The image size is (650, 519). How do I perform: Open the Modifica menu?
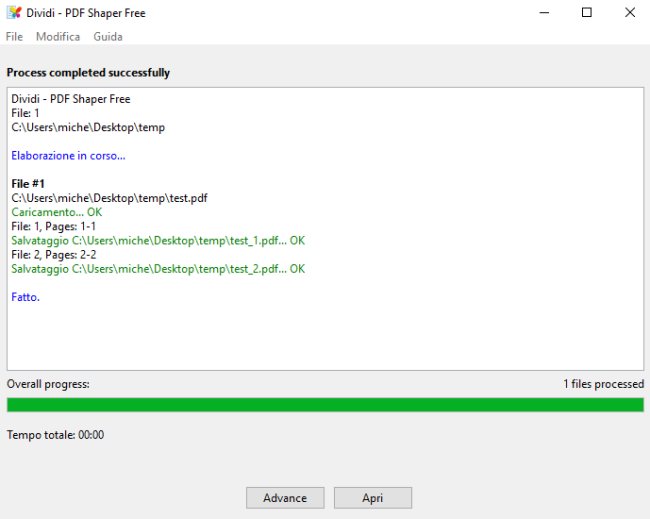click(x=58, y=37)
